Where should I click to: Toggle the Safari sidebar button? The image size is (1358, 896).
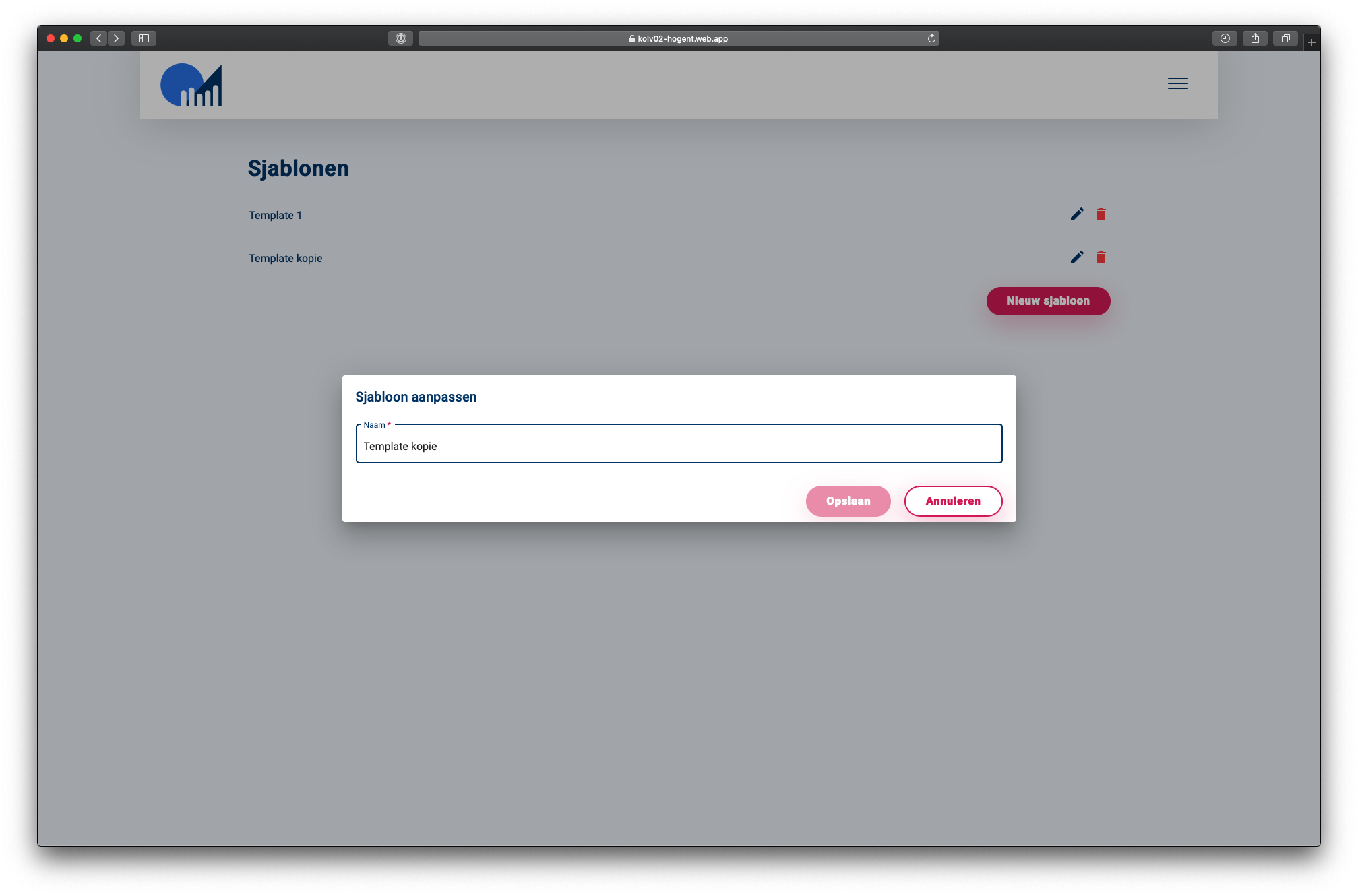coord(144,38)
